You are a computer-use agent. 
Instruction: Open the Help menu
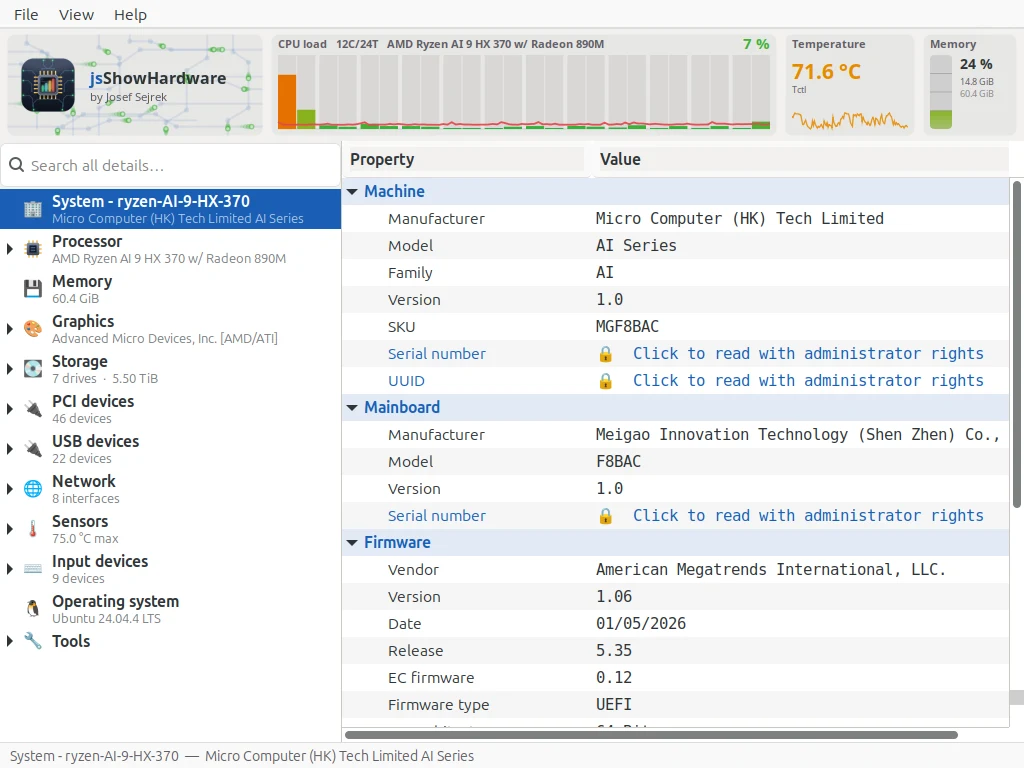tap(130, 14)
